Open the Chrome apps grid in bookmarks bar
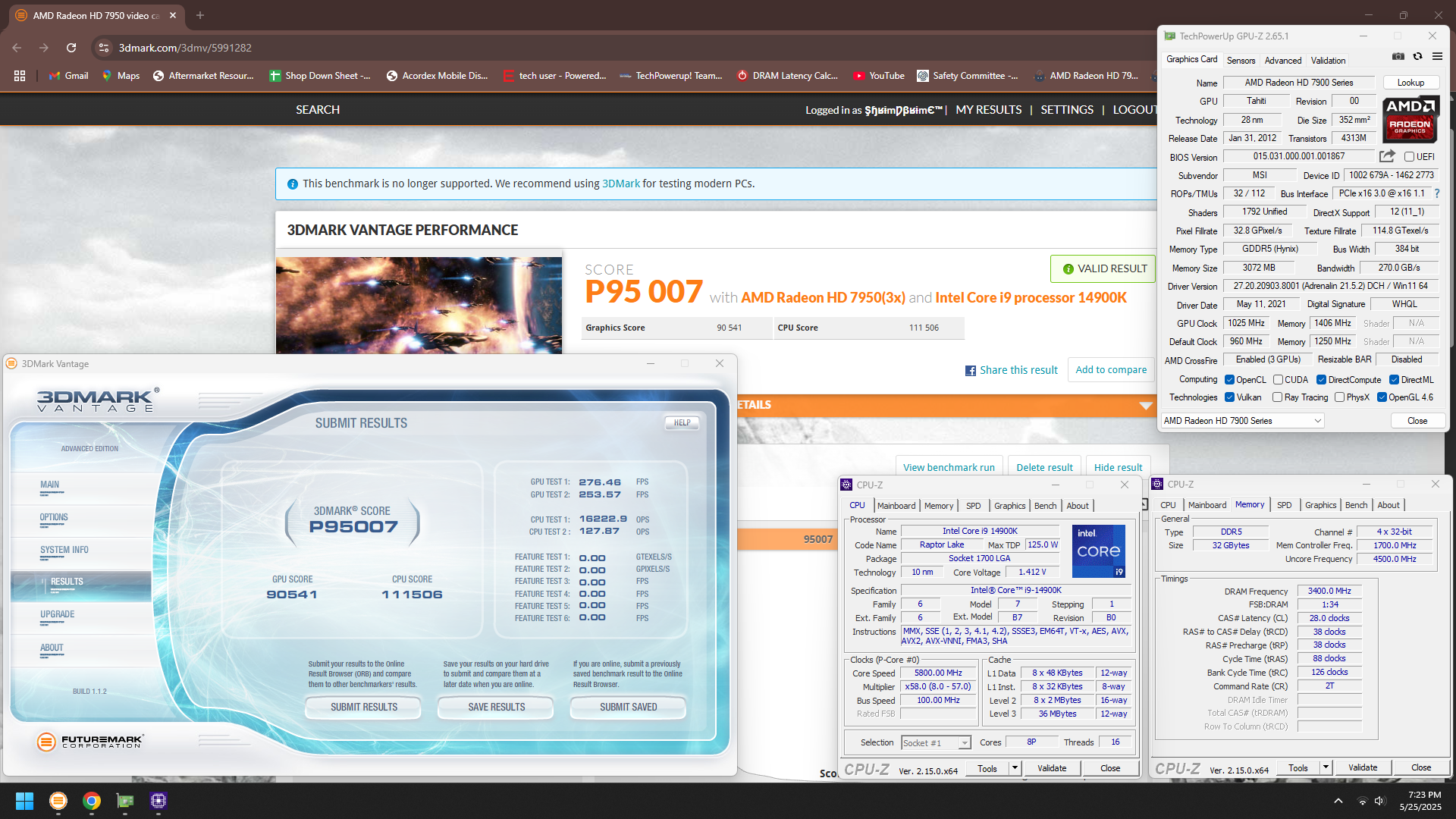Viewport: 1456px width, 819px height. [20, 76]
